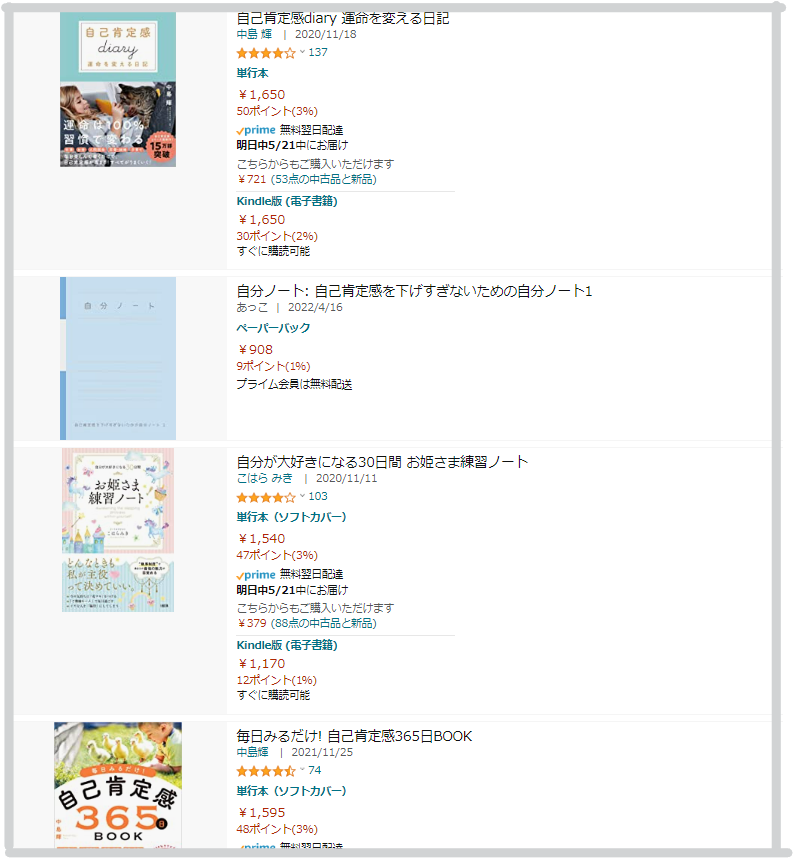Click the お姫さま練習ノート cover image
The height and width of the screenshot is (858, 793).
point(118,530)
